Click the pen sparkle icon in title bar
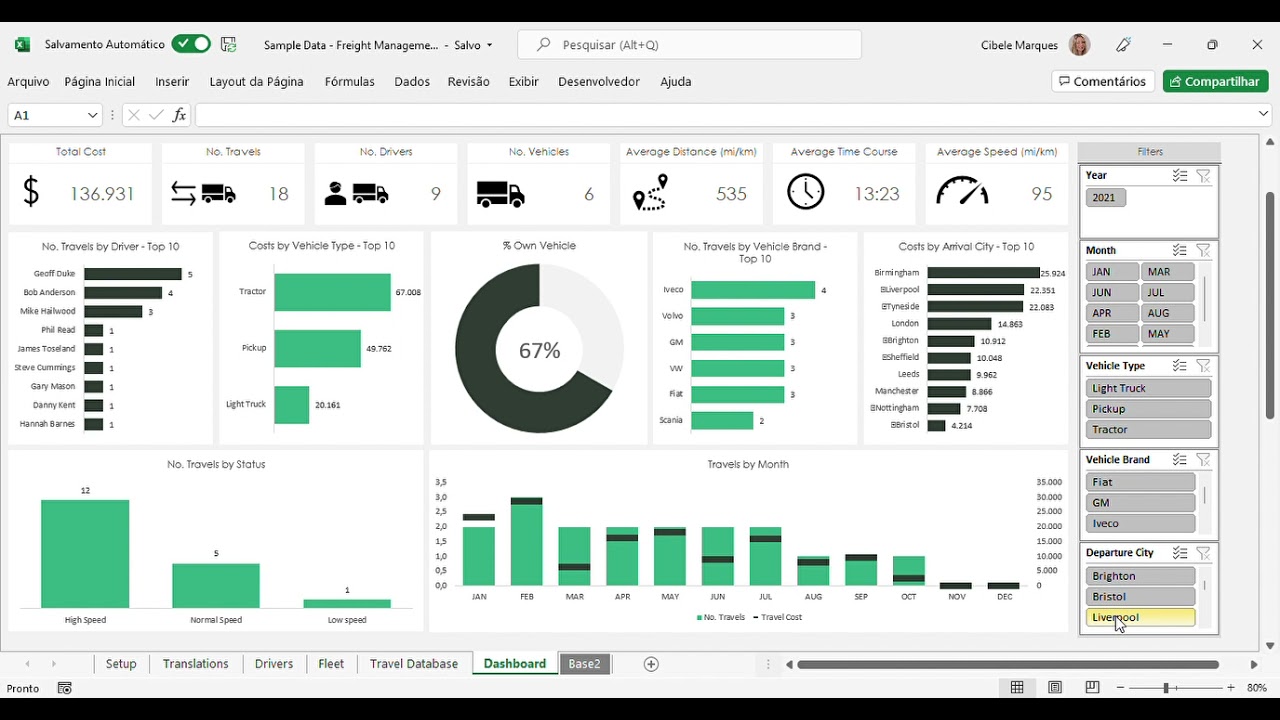This screenshot has height=720, width=1280. [1124, 45]
